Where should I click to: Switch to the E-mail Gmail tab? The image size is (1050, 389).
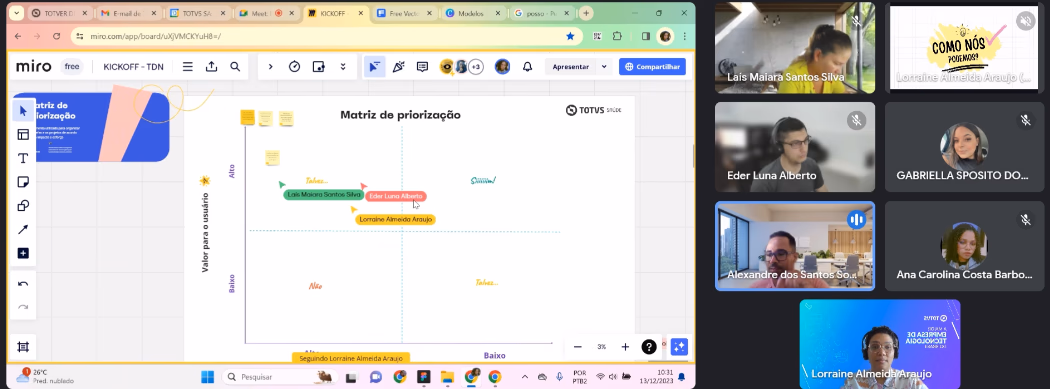click(x=129, y=13)
